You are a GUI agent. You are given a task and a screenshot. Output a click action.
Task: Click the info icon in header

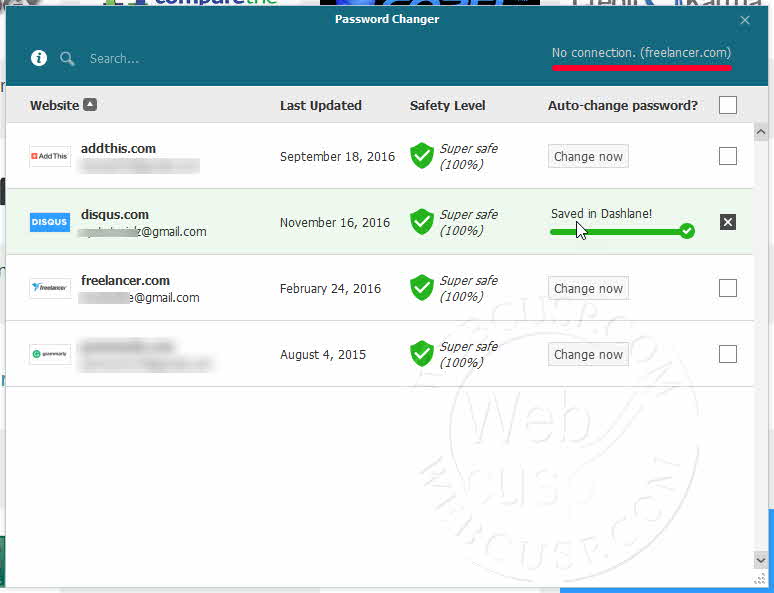click(39, 59)
